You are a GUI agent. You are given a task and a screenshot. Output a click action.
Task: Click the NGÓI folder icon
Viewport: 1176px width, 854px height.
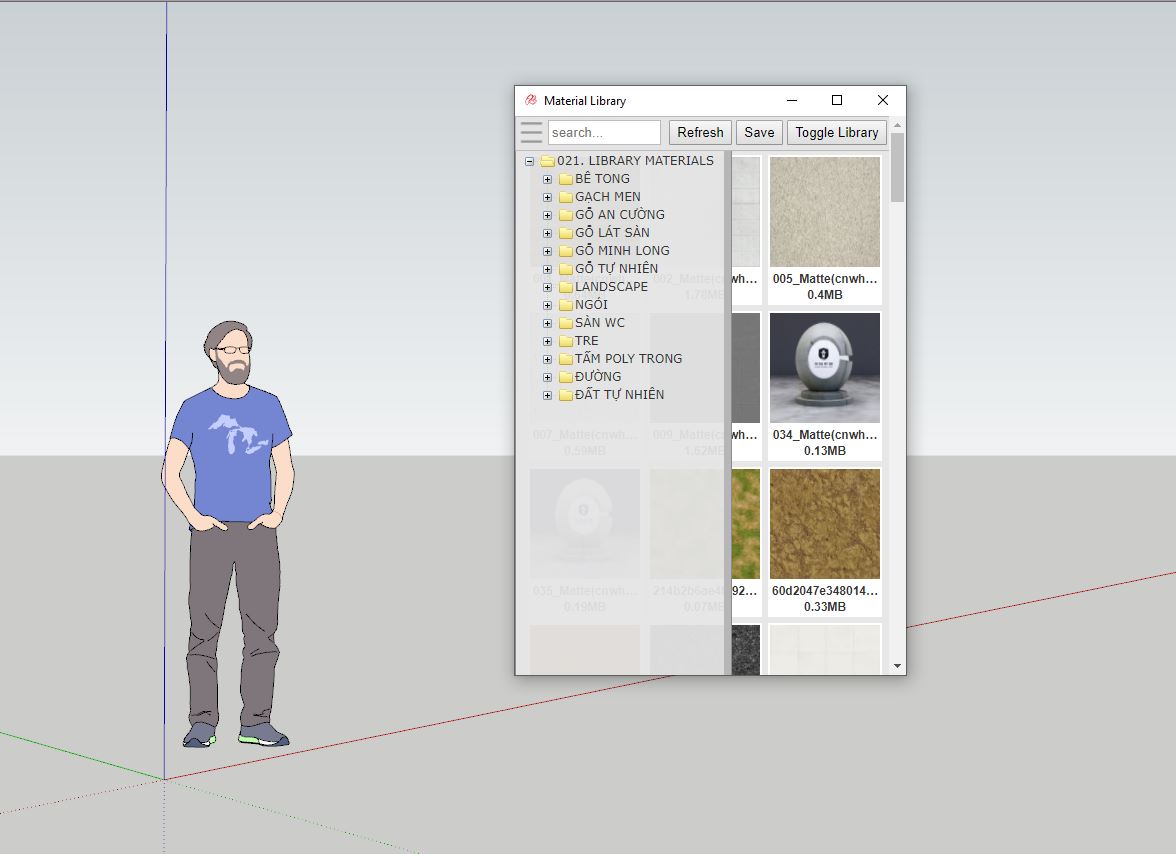(x=564, y=304)
